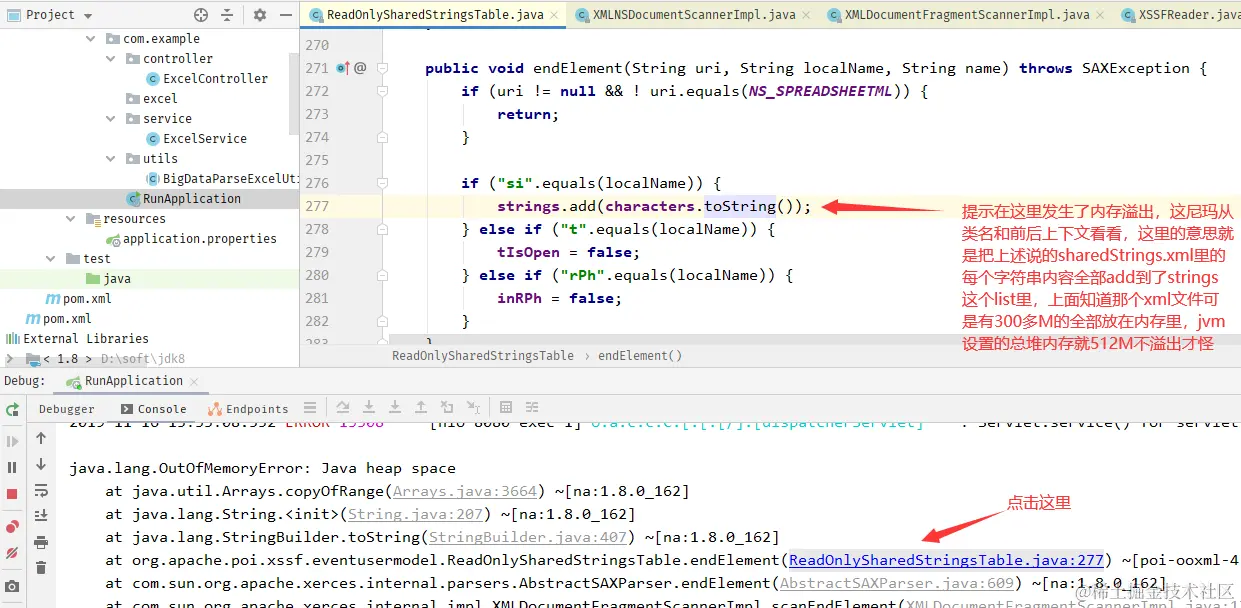Click the override marker icon on line 271

(343, 68)
